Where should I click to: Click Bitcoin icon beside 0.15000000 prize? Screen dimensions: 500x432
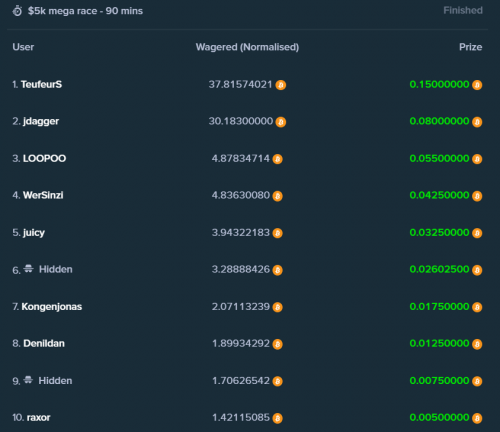(477, 85)
